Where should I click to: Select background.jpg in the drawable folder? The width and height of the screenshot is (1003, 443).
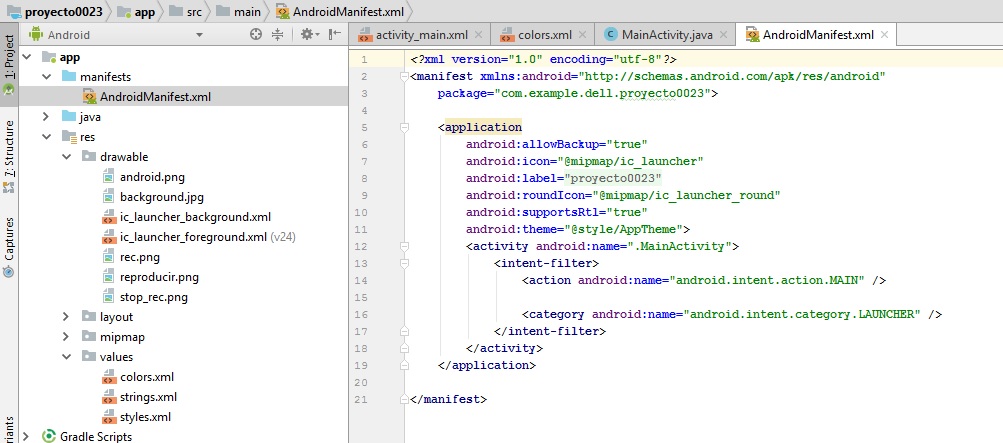tap(161, 196)
